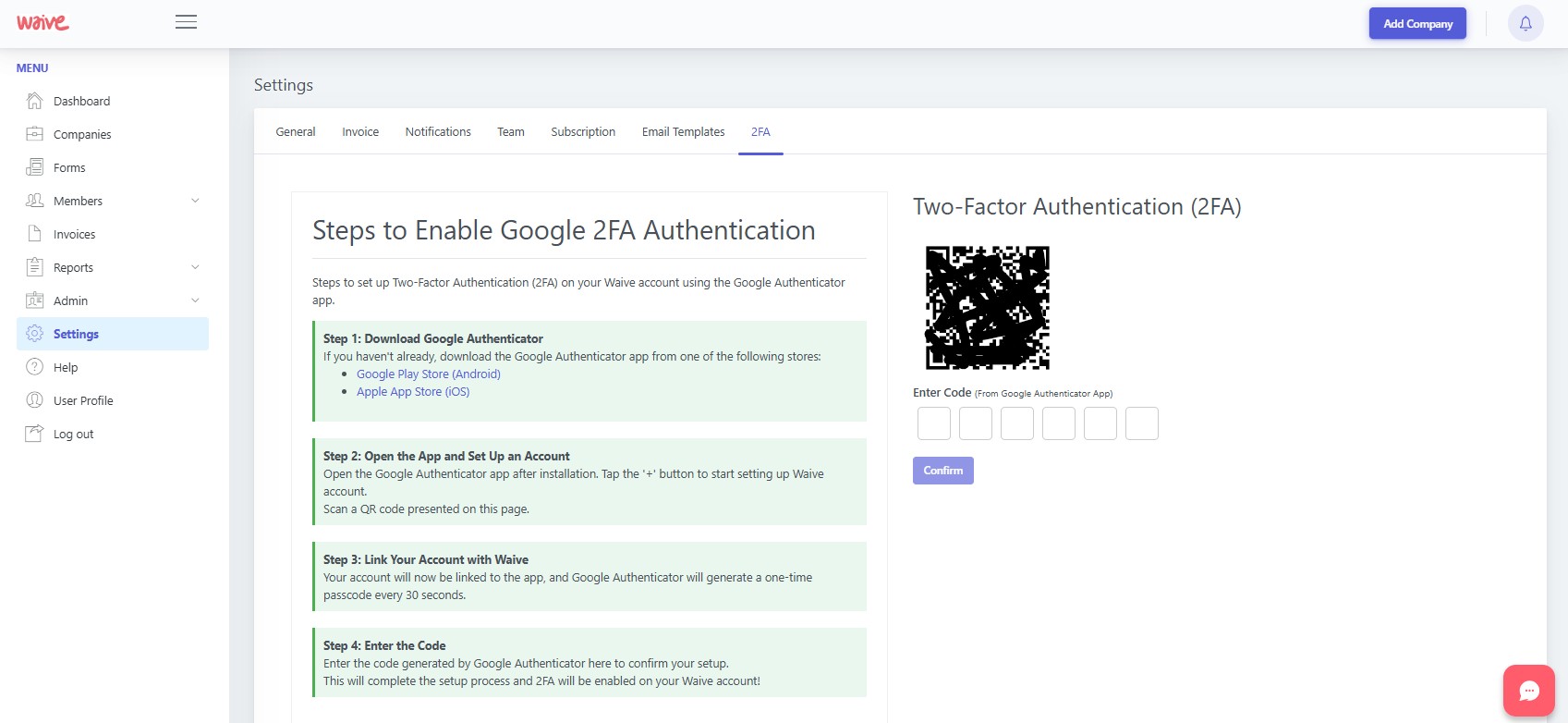
Task: Click the Admin sidebar icon
Action: pos(34,300)
